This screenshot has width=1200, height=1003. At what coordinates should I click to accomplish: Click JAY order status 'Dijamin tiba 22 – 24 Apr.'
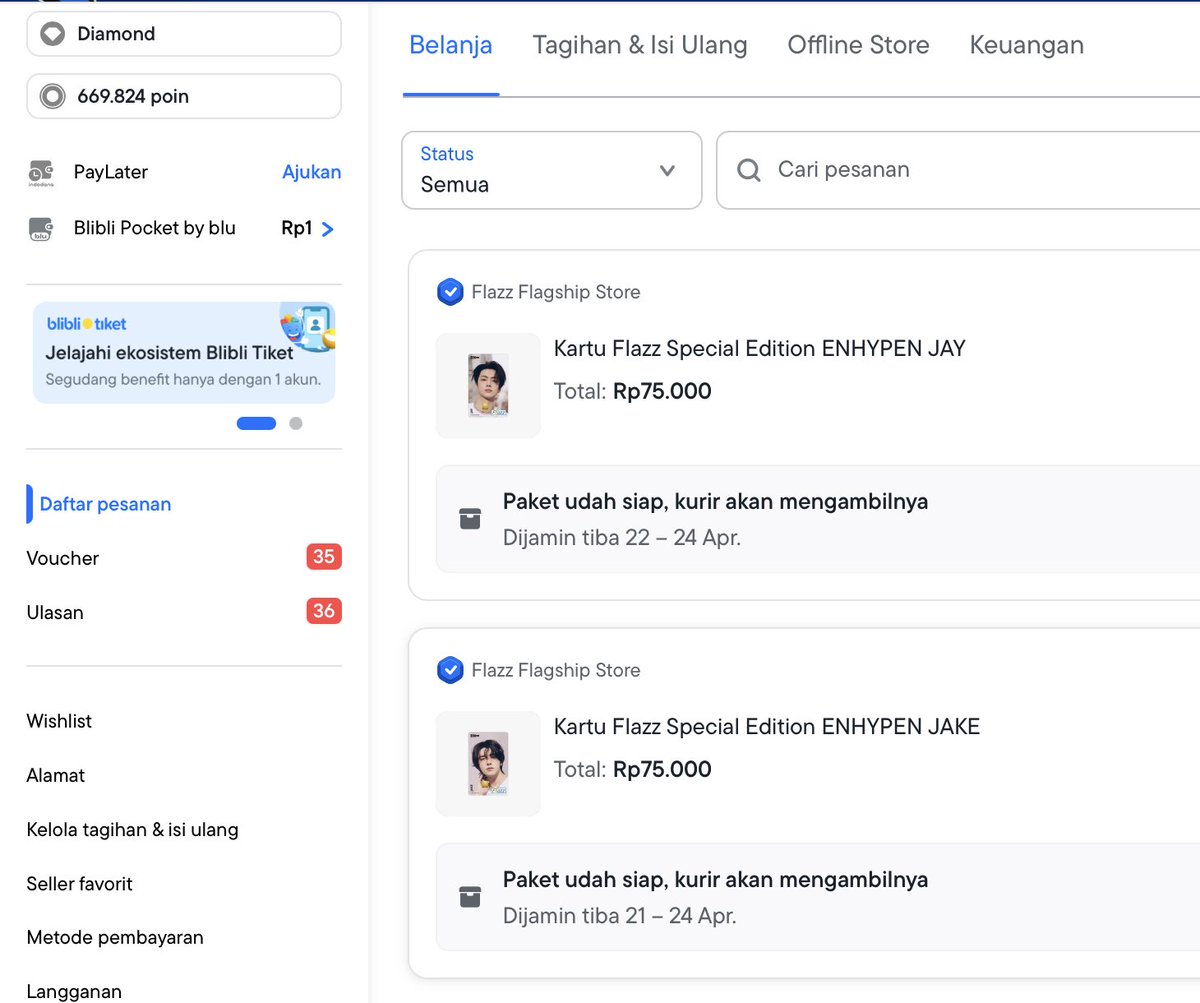pos(622,537)
